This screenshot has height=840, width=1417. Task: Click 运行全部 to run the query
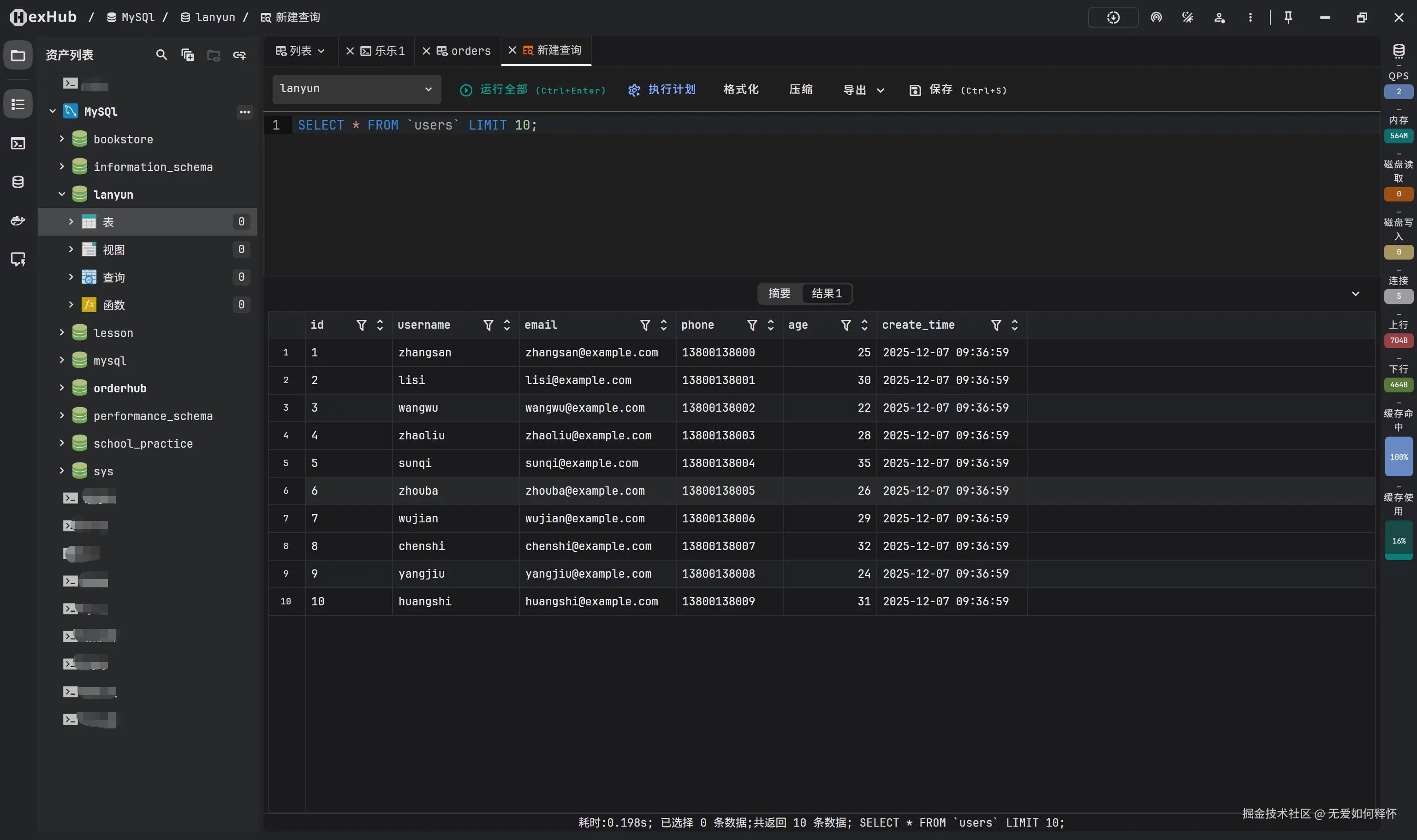tap(503, 89)
